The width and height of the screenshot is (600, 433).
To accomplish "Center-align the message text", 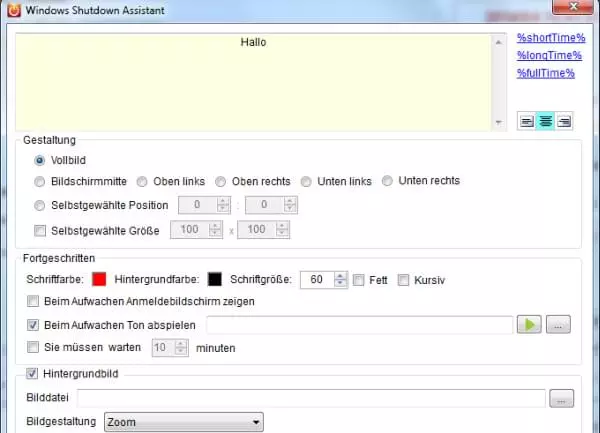I will pyautogui.click(x=545, y=122).
